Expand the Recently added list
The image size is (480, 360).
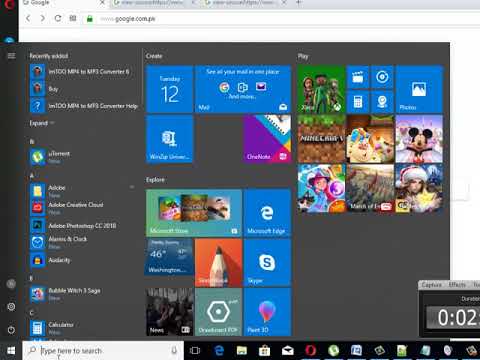point(42,123)
